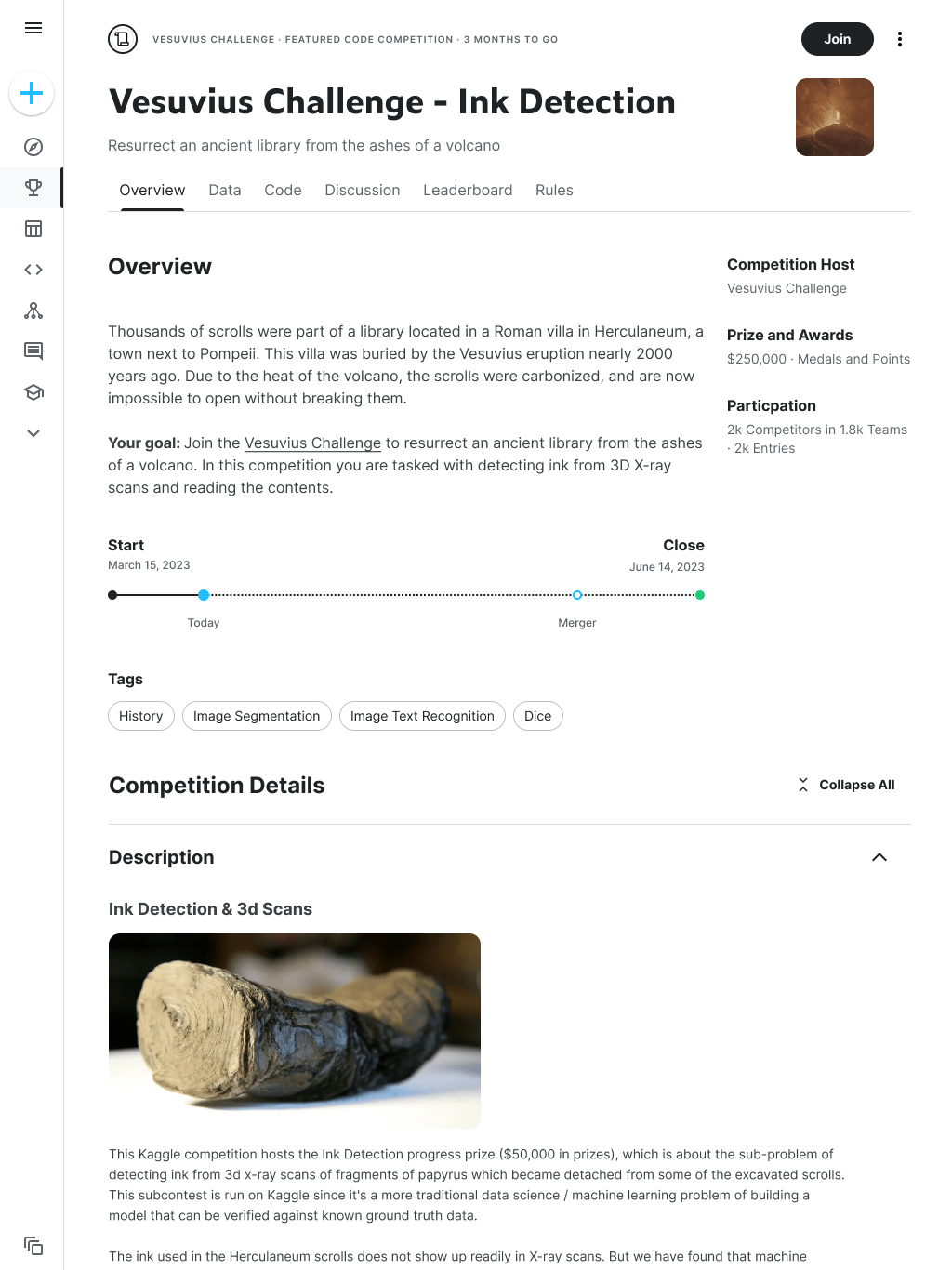Screen dimensions: 952x1270
Task: Open the Vesuvius Challenge link in goal text
Action: (312, 443)
